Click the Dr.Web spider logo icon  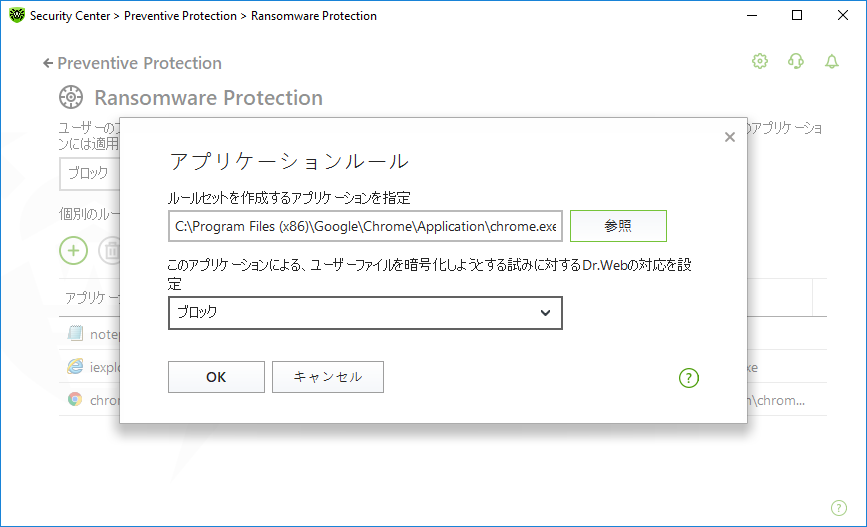coord(17,15)
